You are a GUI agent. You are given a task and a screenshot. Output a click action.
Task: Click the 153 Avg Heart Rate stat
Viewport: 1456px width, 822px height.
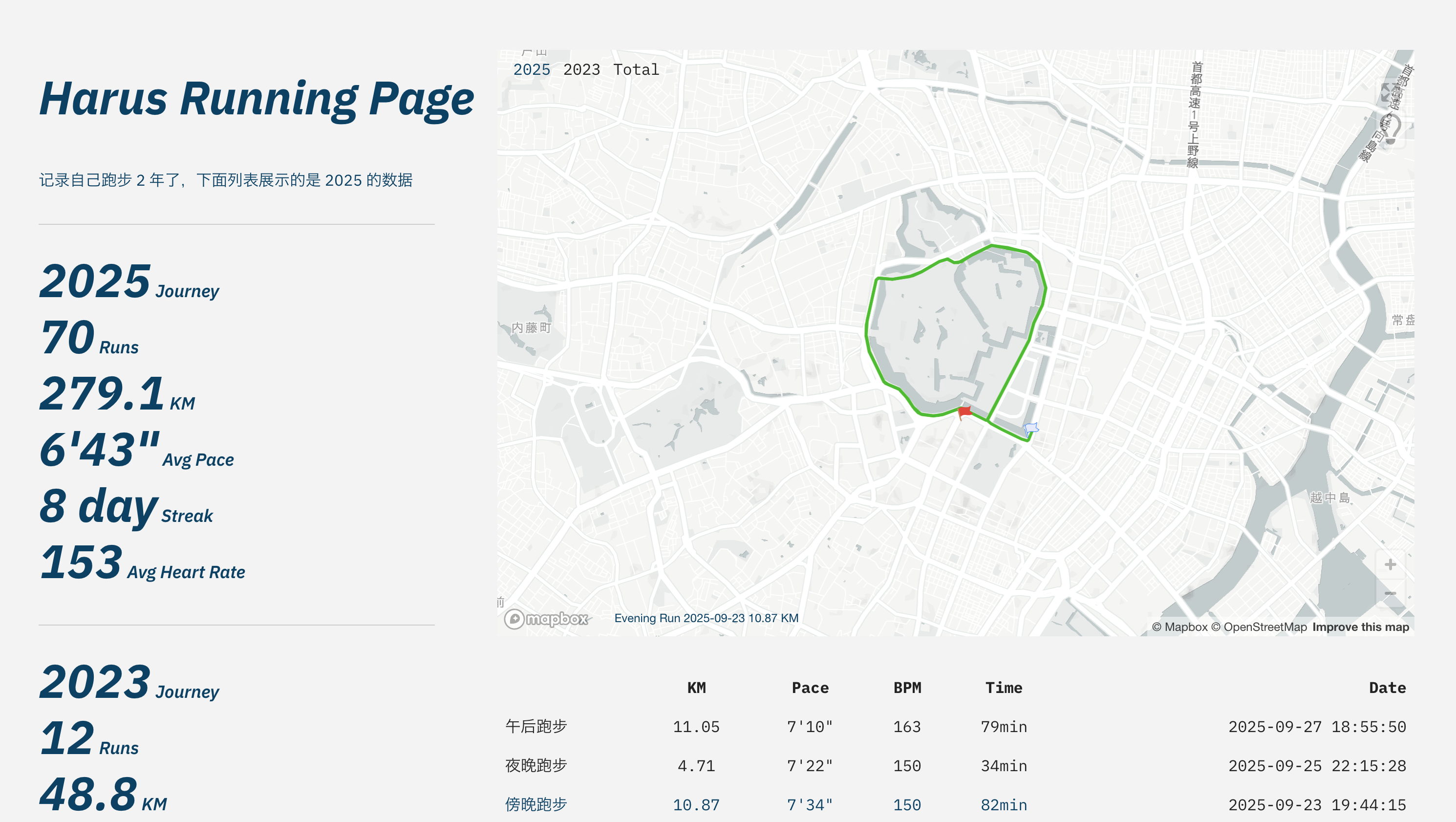point(142,563)
